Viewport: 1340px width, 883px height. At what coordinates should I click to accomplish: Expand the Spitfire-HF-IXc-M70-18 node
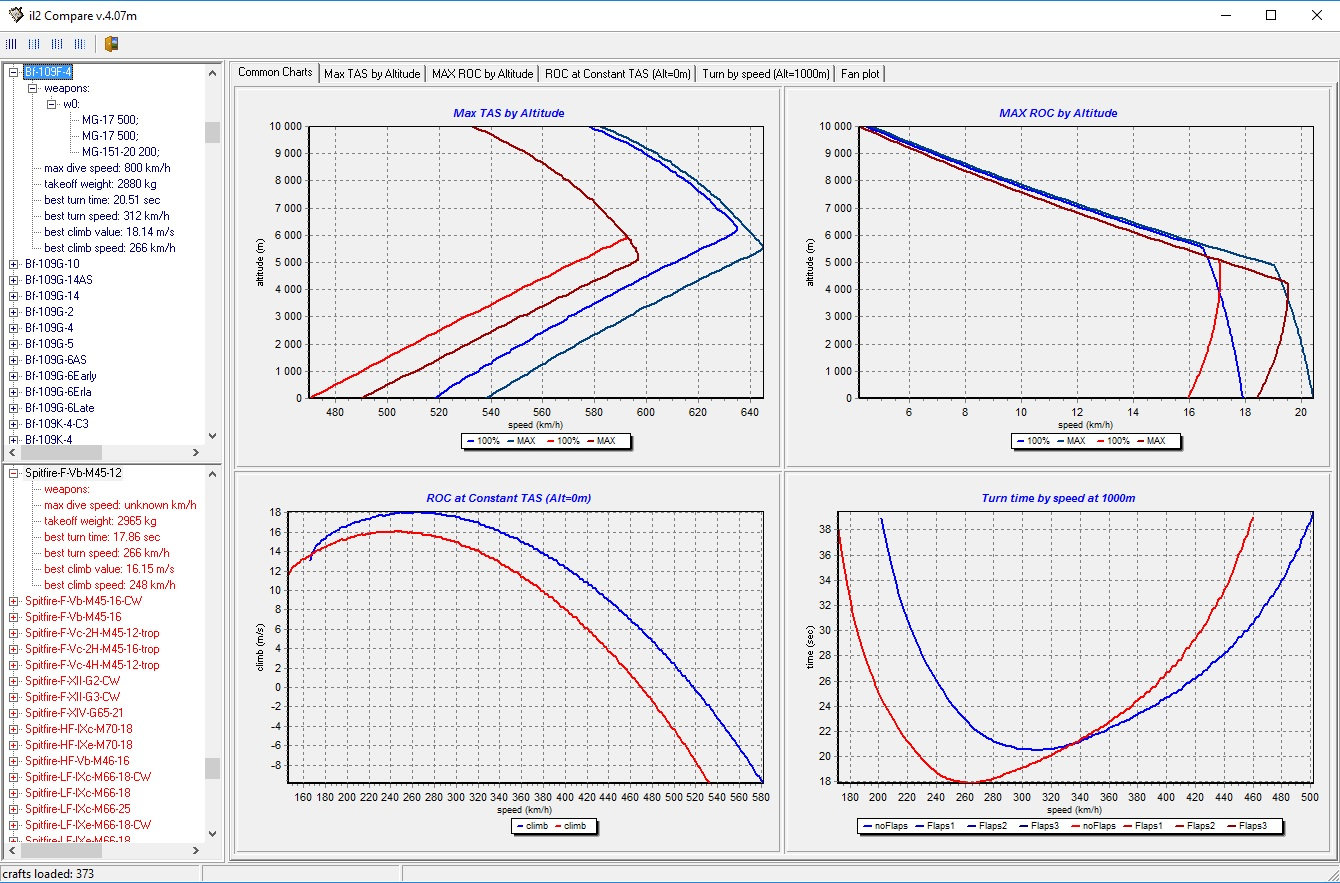[14, 729]
